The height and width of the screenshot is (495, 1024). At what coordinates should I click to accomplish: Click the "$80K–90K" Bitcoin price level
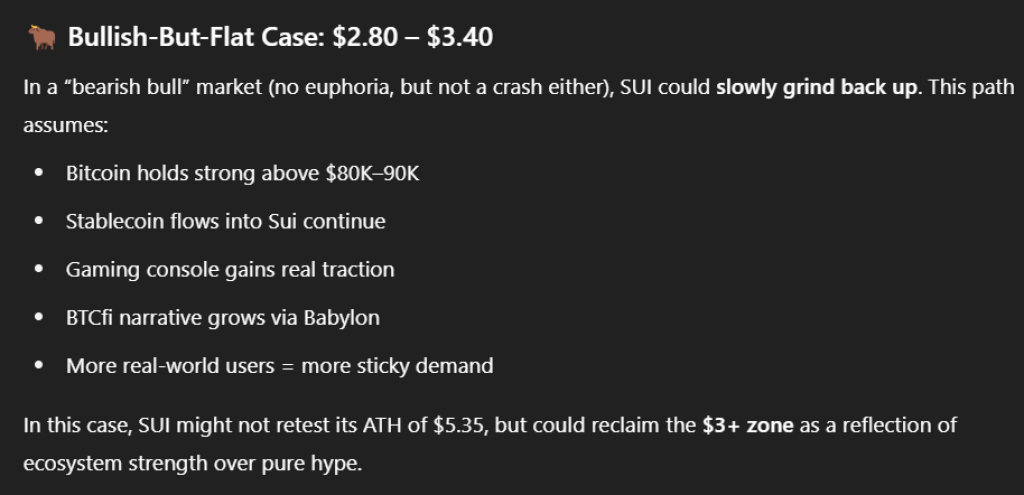point(372,173)
